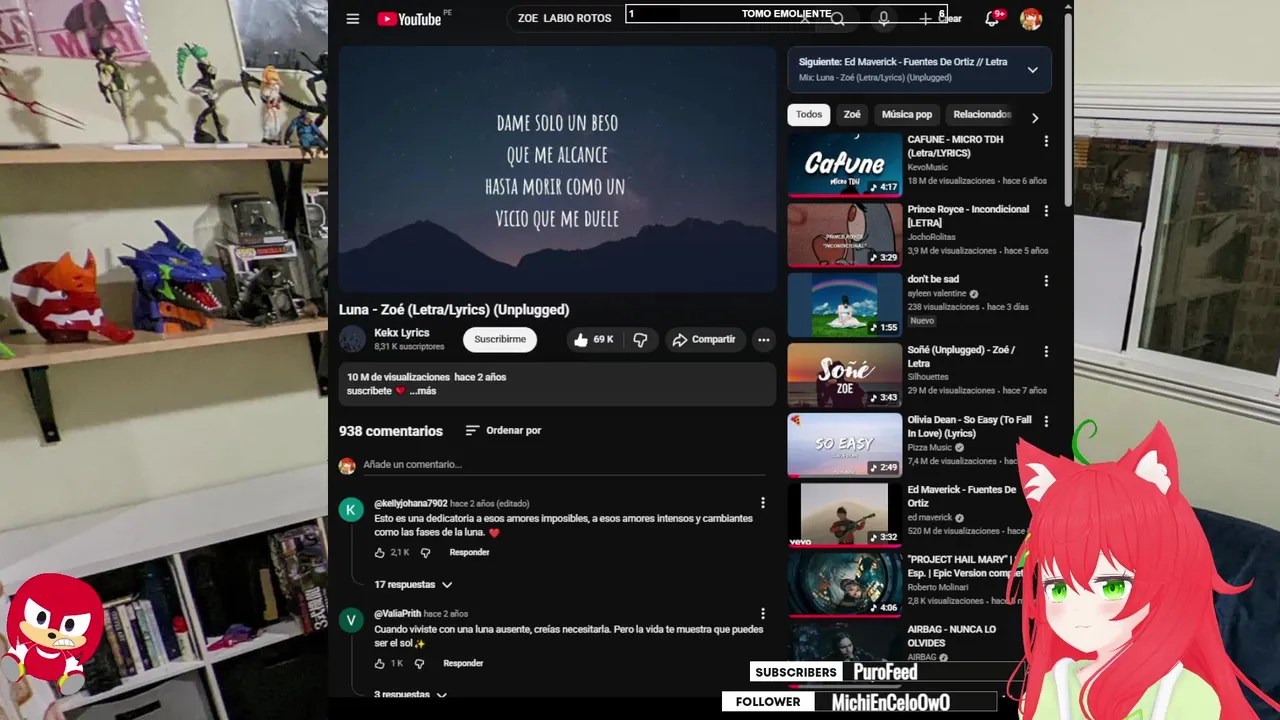Go to the YouTube home logo
The width and height of the screenshot is (1280, 720).
[x=409, y=18]
